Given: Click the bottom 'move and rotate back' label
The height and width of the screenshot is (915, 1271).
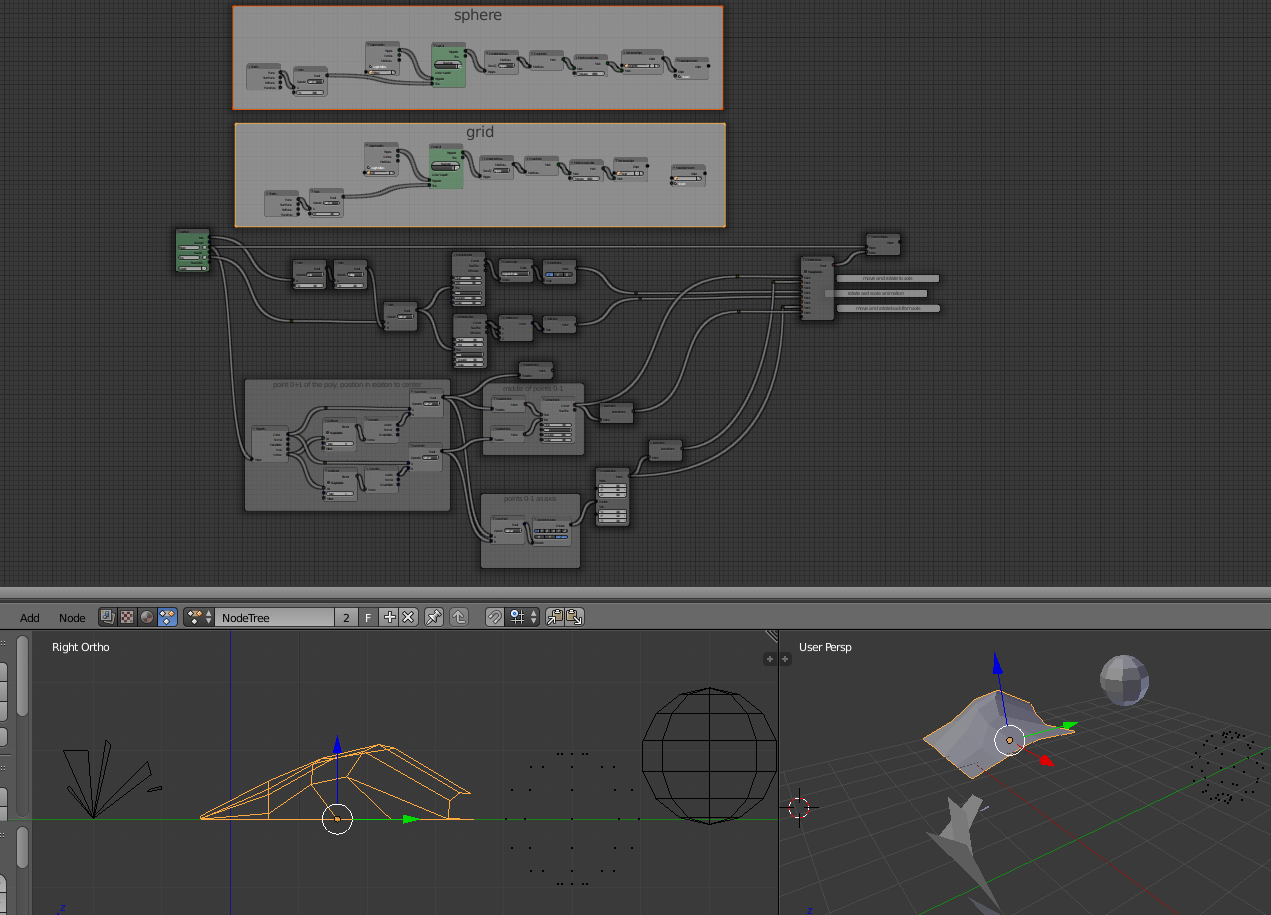Looking at the screenshot, I should pos(887,308).
